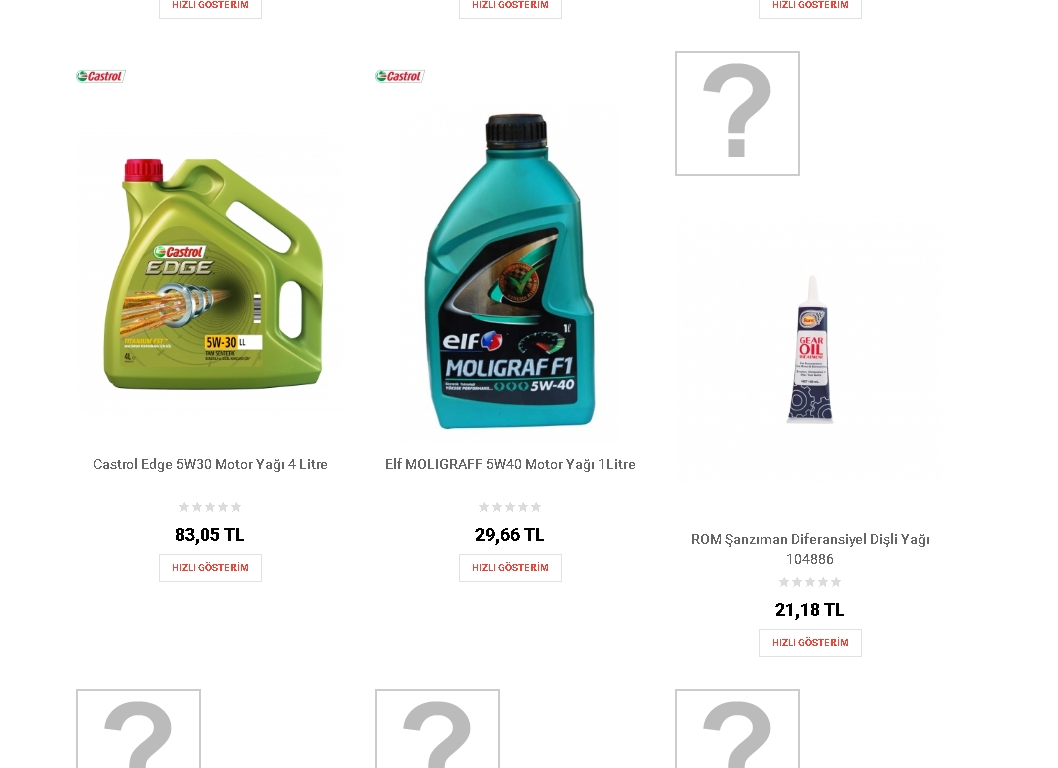The image size is (1058, 768).
Task: Click the bottom-right question mark placeholder image
Action: [737, 729]
